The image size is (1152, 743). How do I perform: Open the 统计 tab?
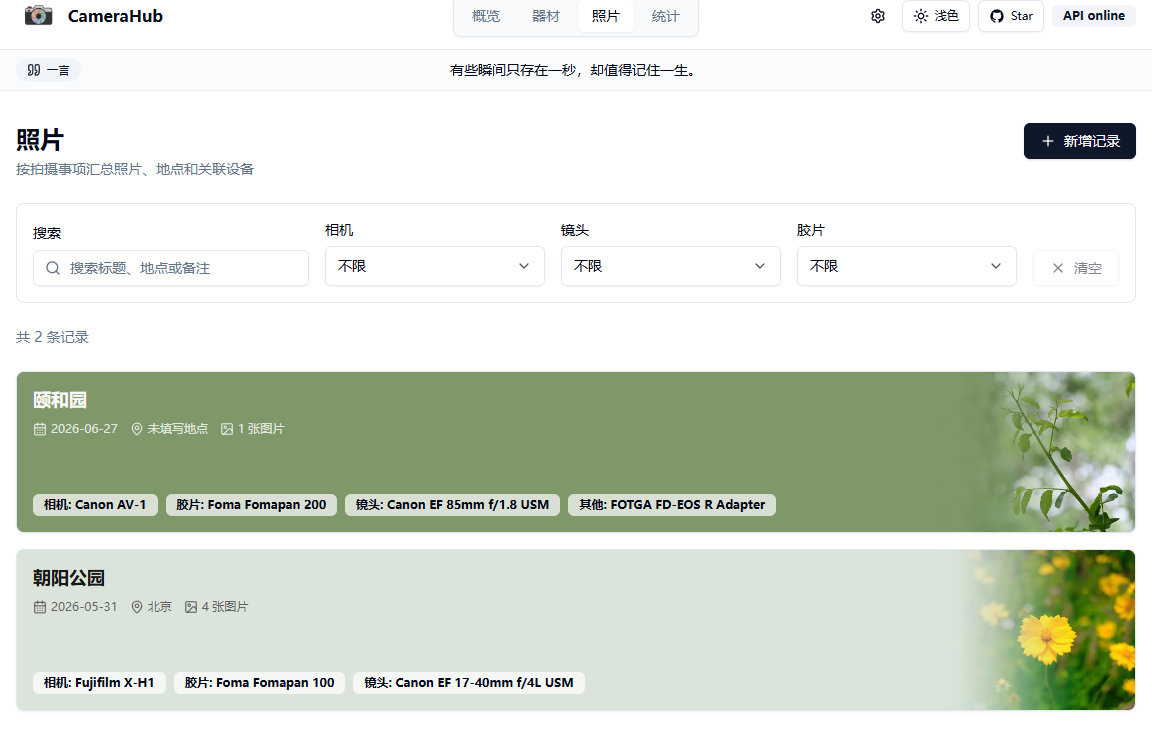click(666, 16)
